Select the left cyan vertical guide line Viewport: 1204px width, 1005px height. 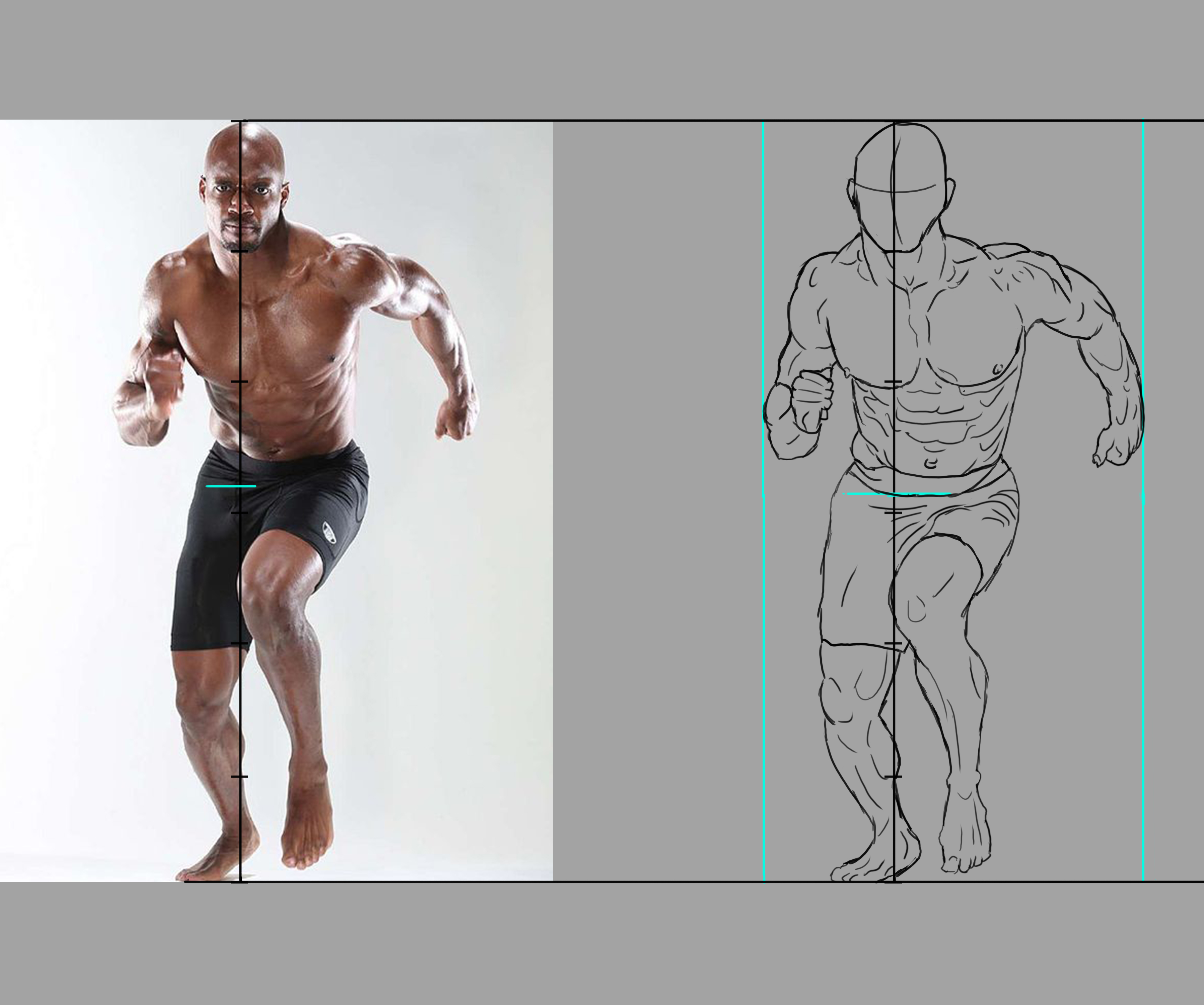pos(763,574)
